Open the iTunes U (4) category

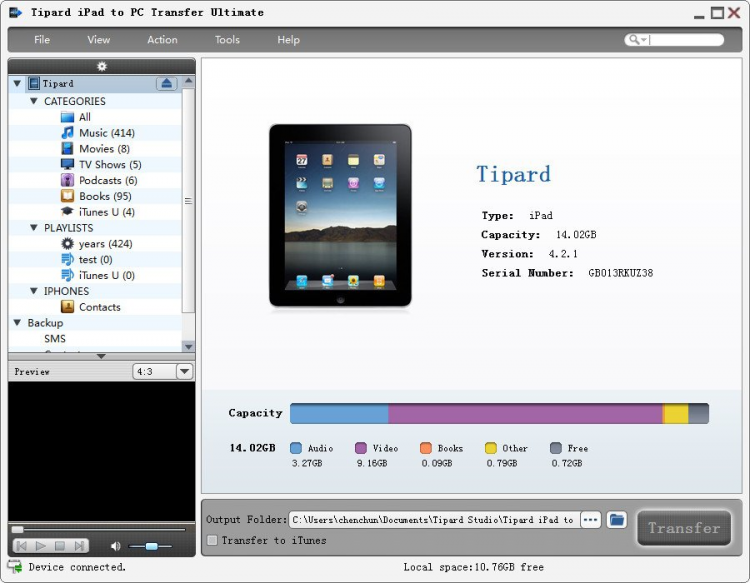coord(107,212)
